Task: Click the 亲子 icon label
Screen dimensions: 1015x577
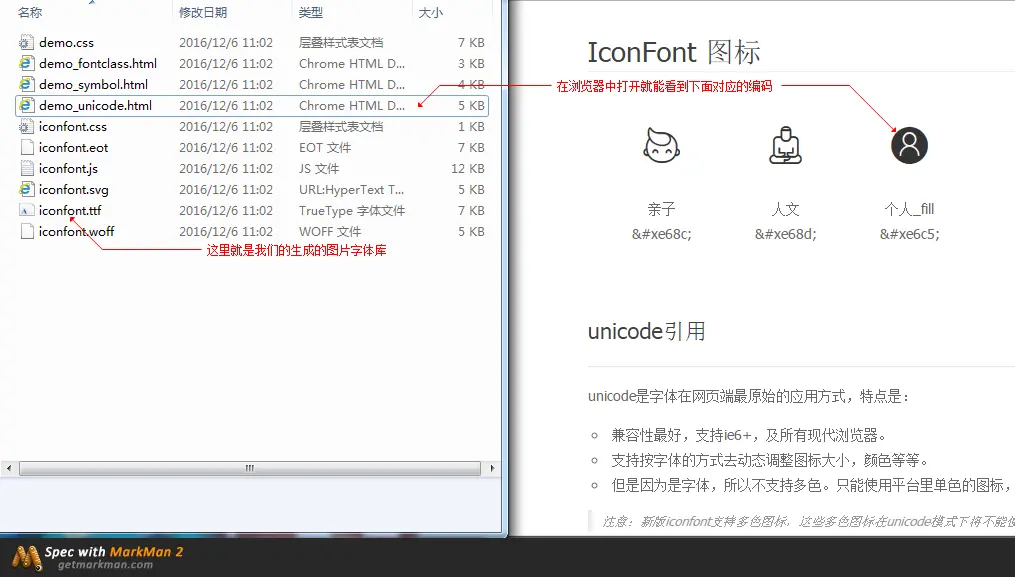Action: point(662,209)
